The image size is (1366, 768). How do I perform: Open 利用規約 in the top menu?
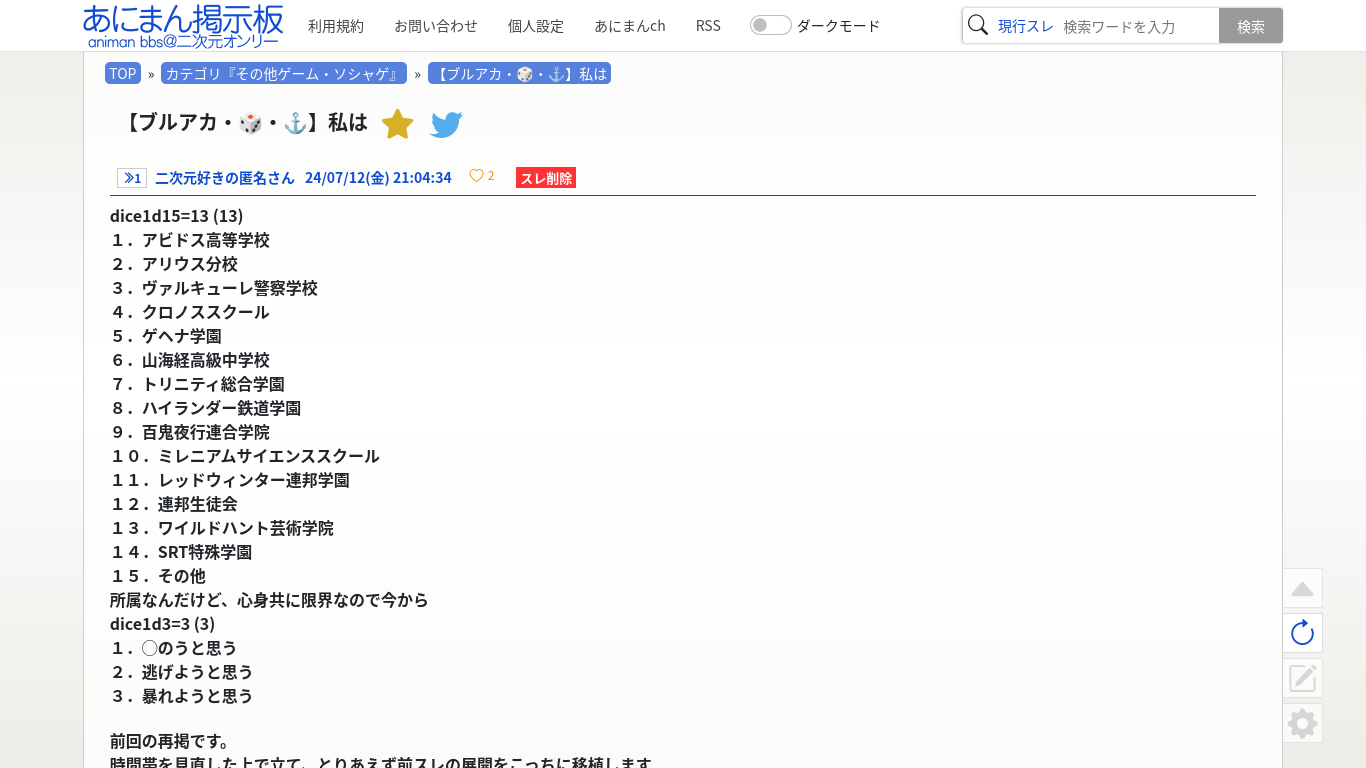click(x=336, y=26)
